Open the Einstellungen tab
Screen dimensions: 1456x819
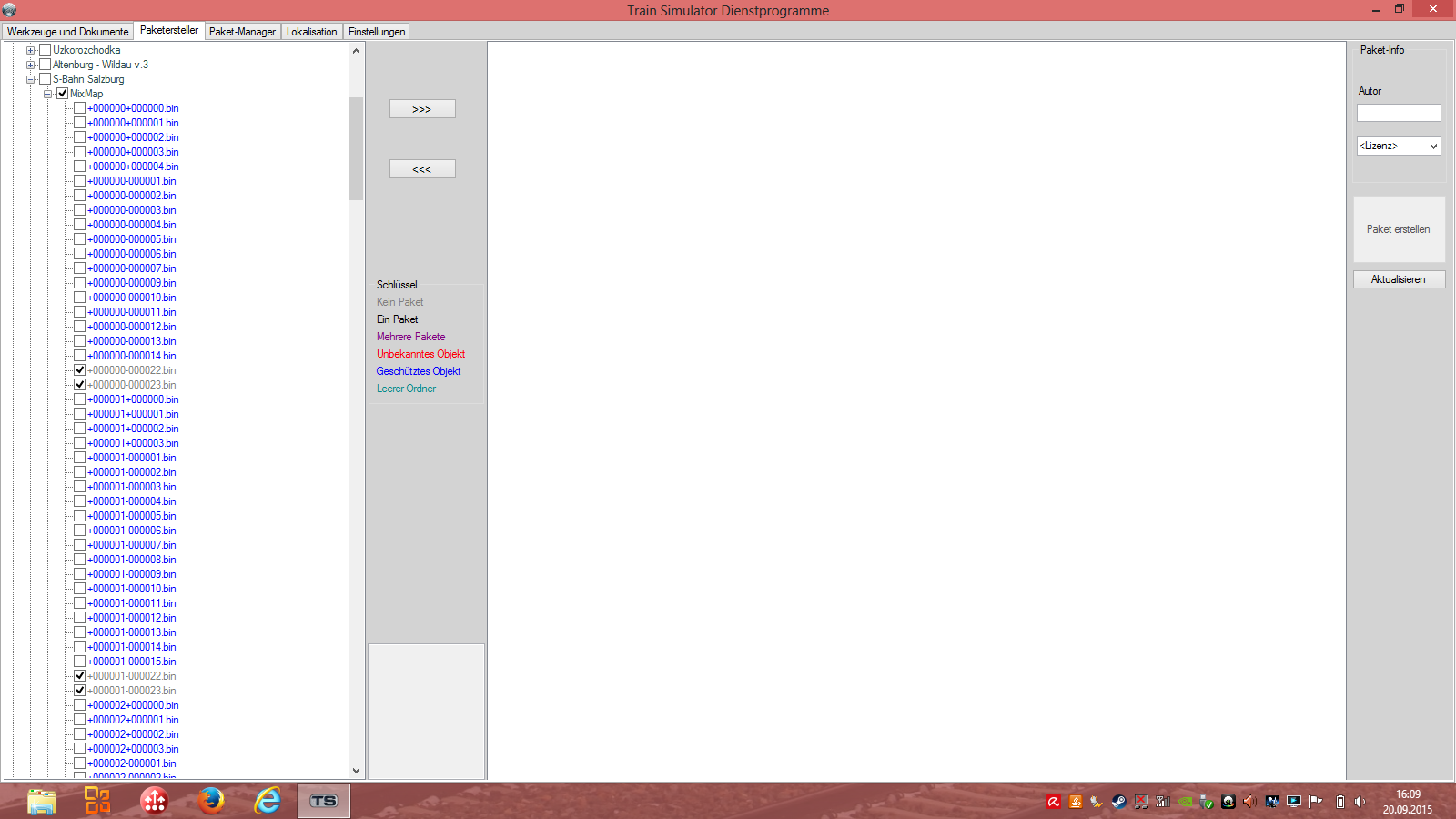(377, 32)
